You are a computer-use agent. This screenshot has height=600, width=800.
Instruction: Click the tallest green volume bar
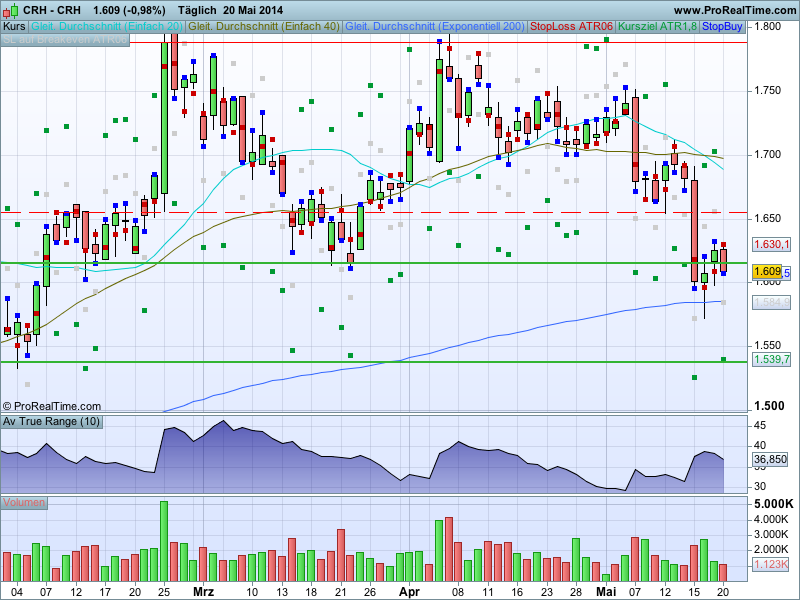point(164,541)
